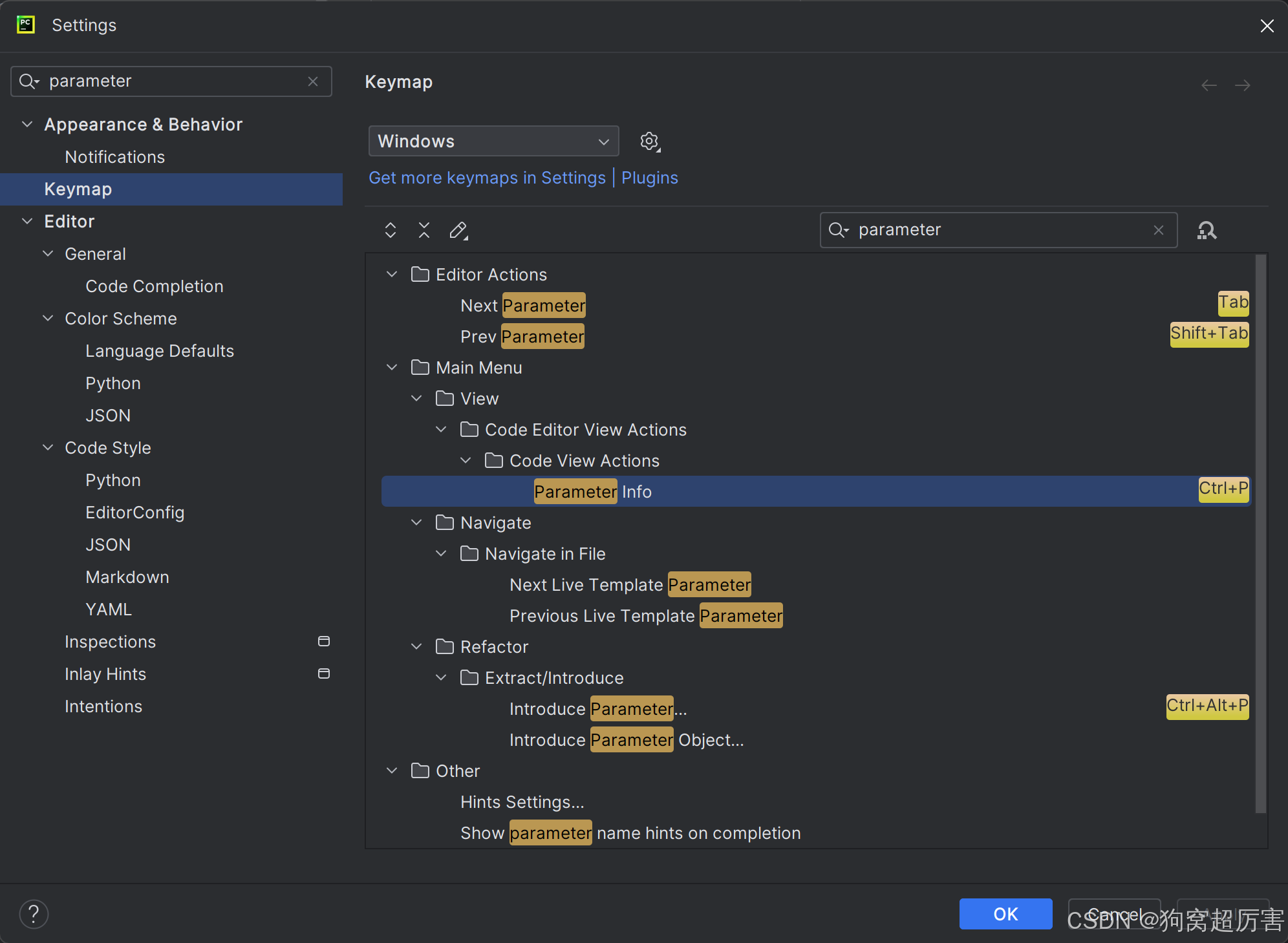Open the Windows keymap dropdown
The height and width of the screenshot is (943, 1288).
493,142
